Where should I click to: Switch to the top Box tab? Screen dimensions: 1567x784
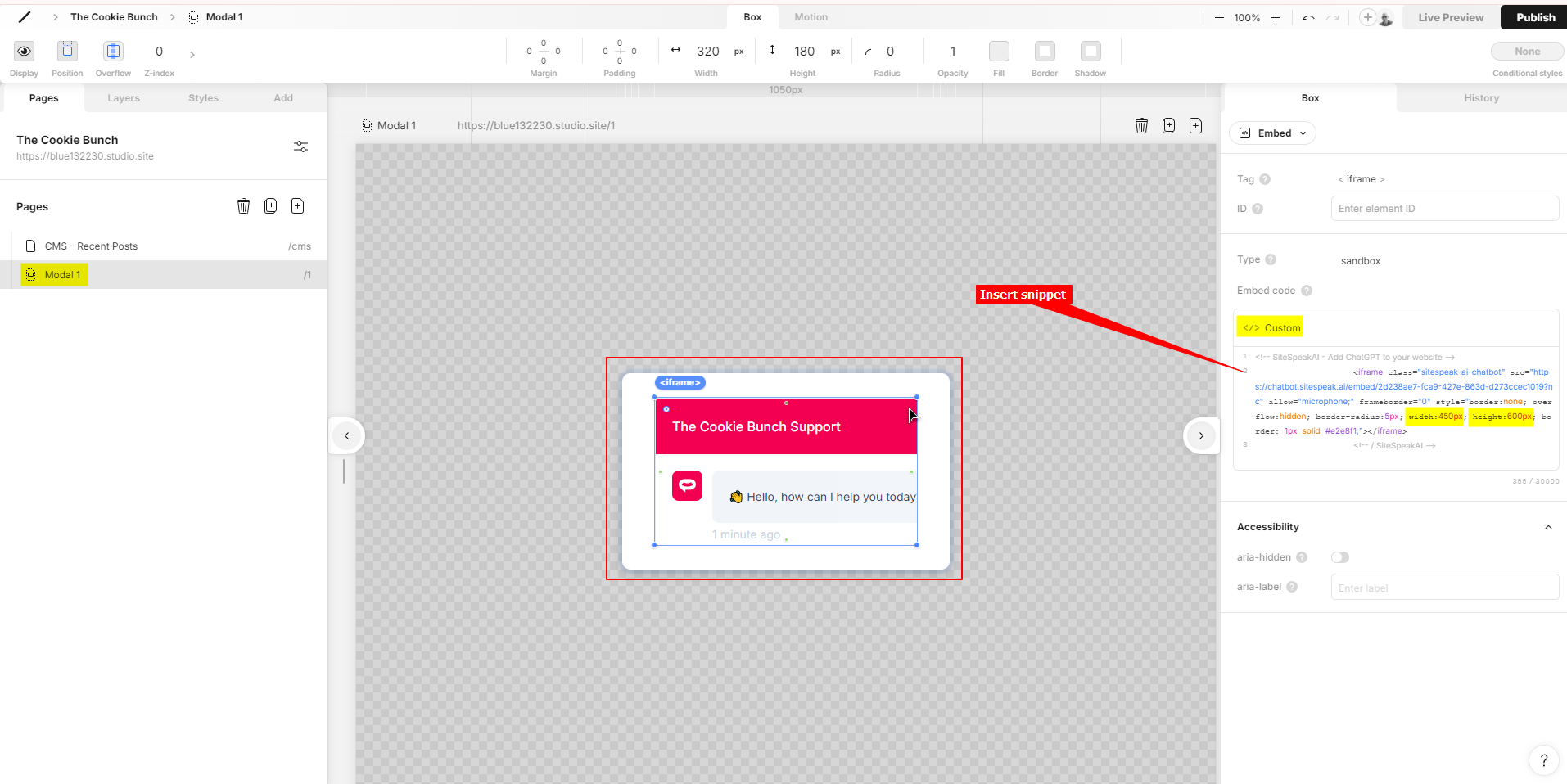(752, 17)
